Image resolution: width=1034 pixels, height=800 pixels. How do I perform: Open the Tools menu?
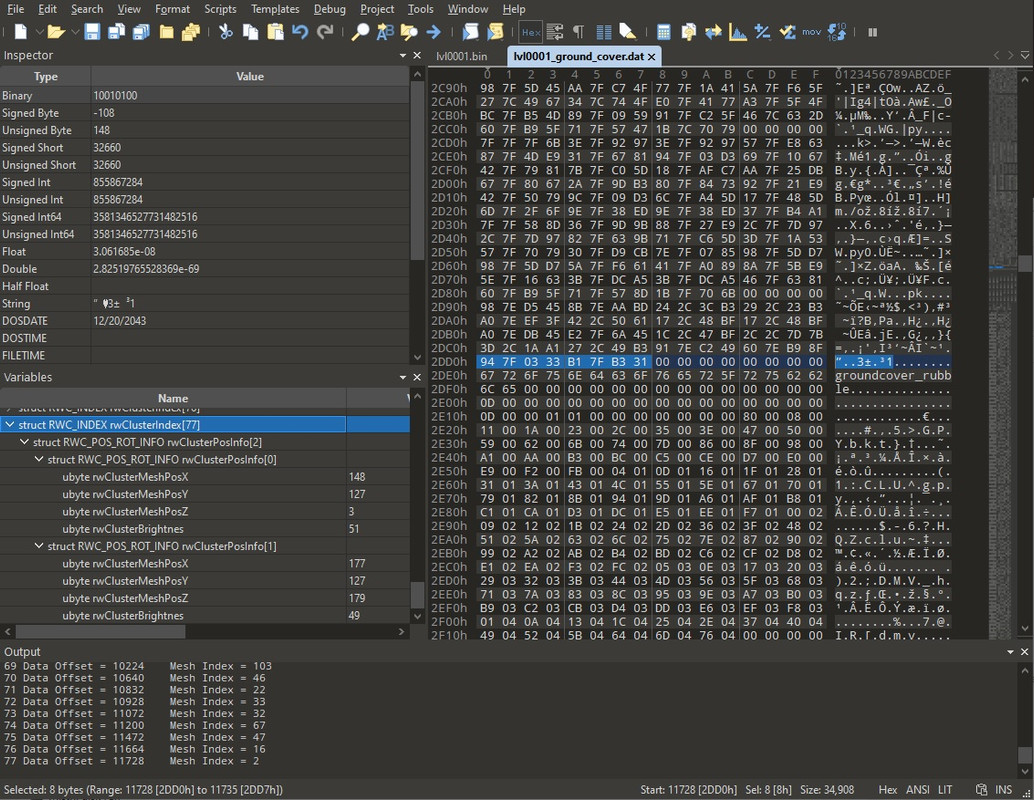click(420, 9)
